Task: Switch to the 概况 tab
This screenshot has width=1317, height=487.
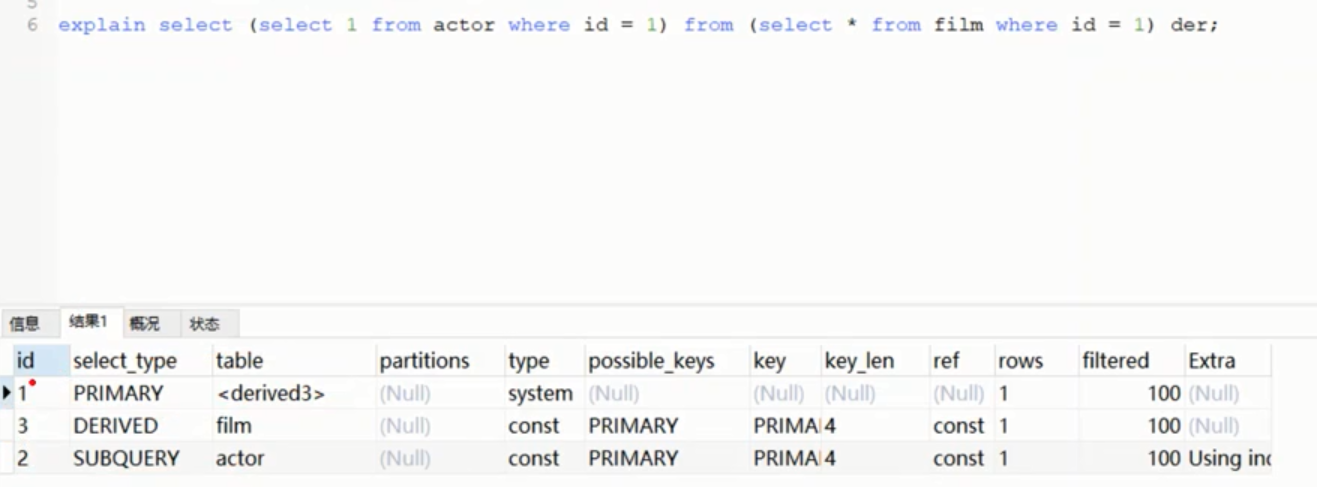Action: [x=144, y=323]
